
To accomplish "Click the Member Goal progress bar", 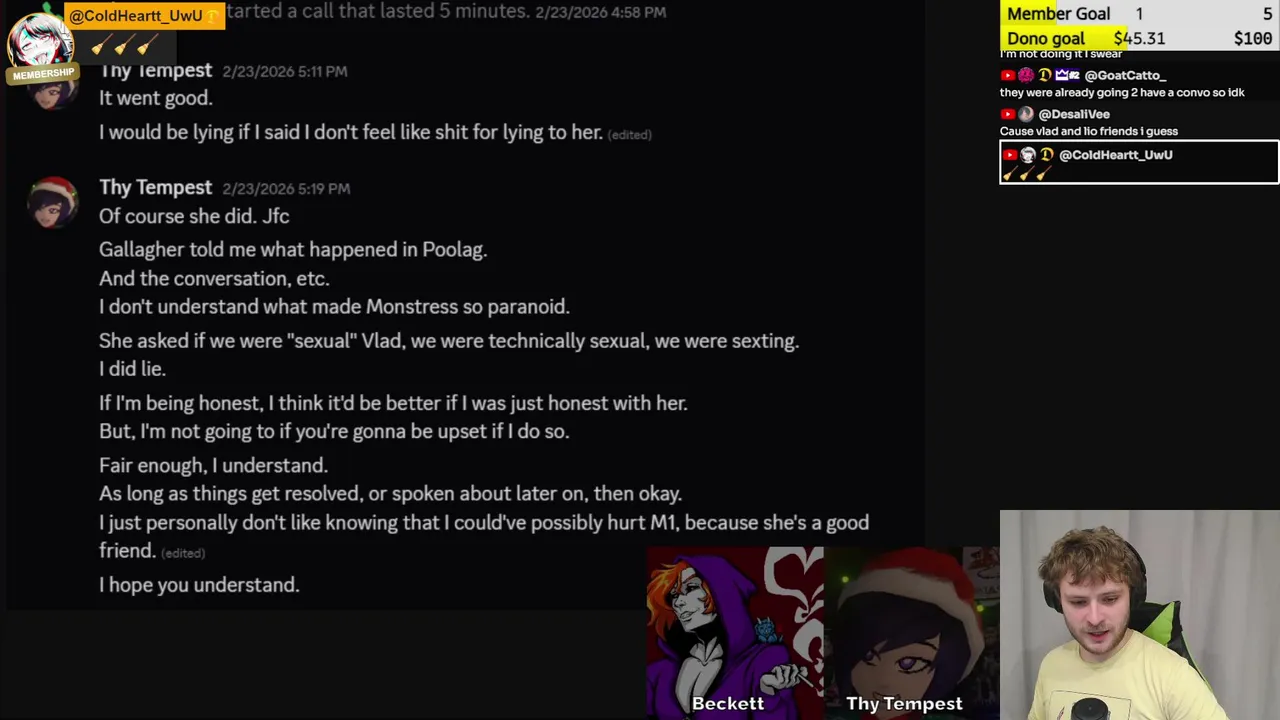I will pos(1139,14).
